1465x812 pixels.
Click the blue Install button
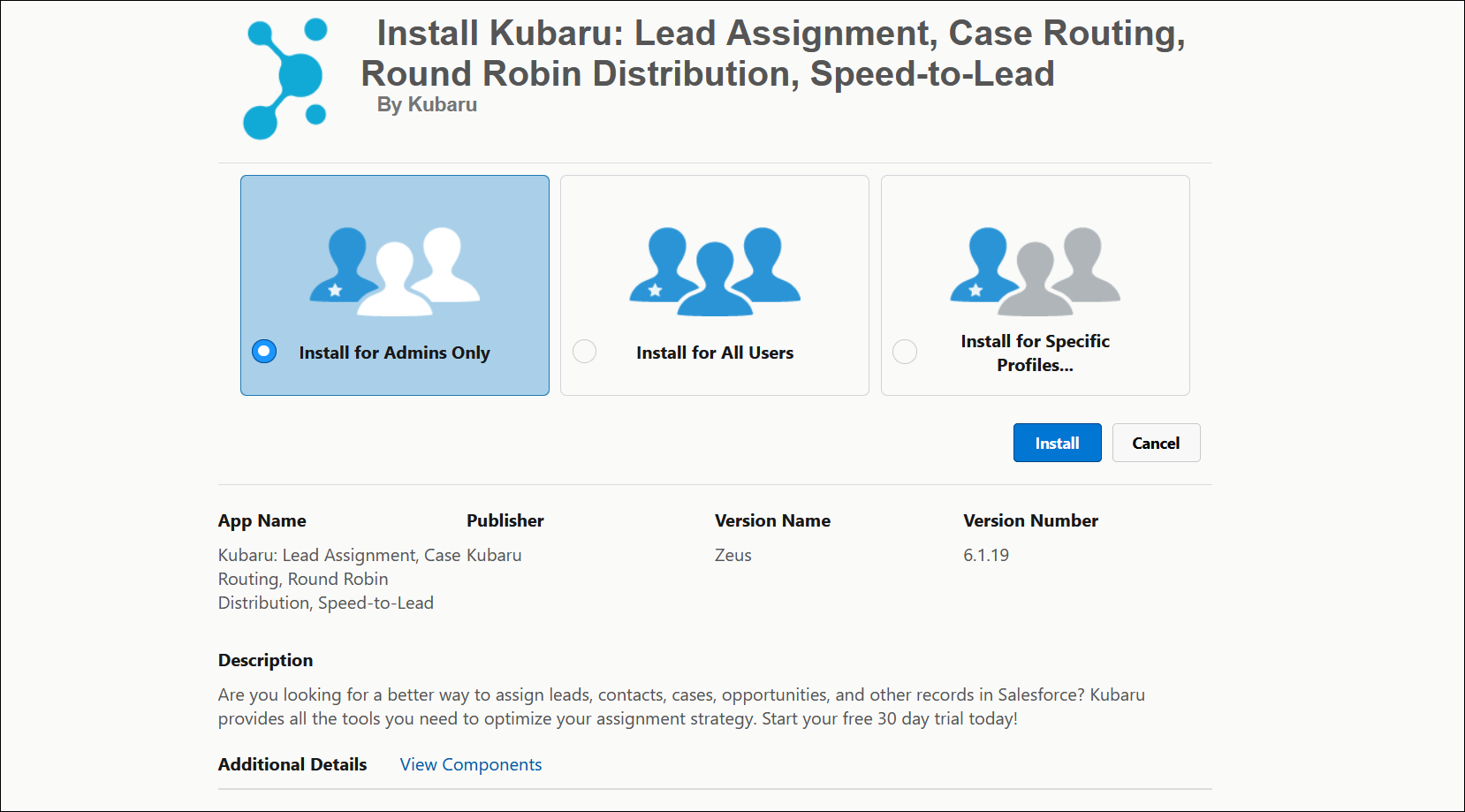pyautogui.click(x=1057, y=443)
